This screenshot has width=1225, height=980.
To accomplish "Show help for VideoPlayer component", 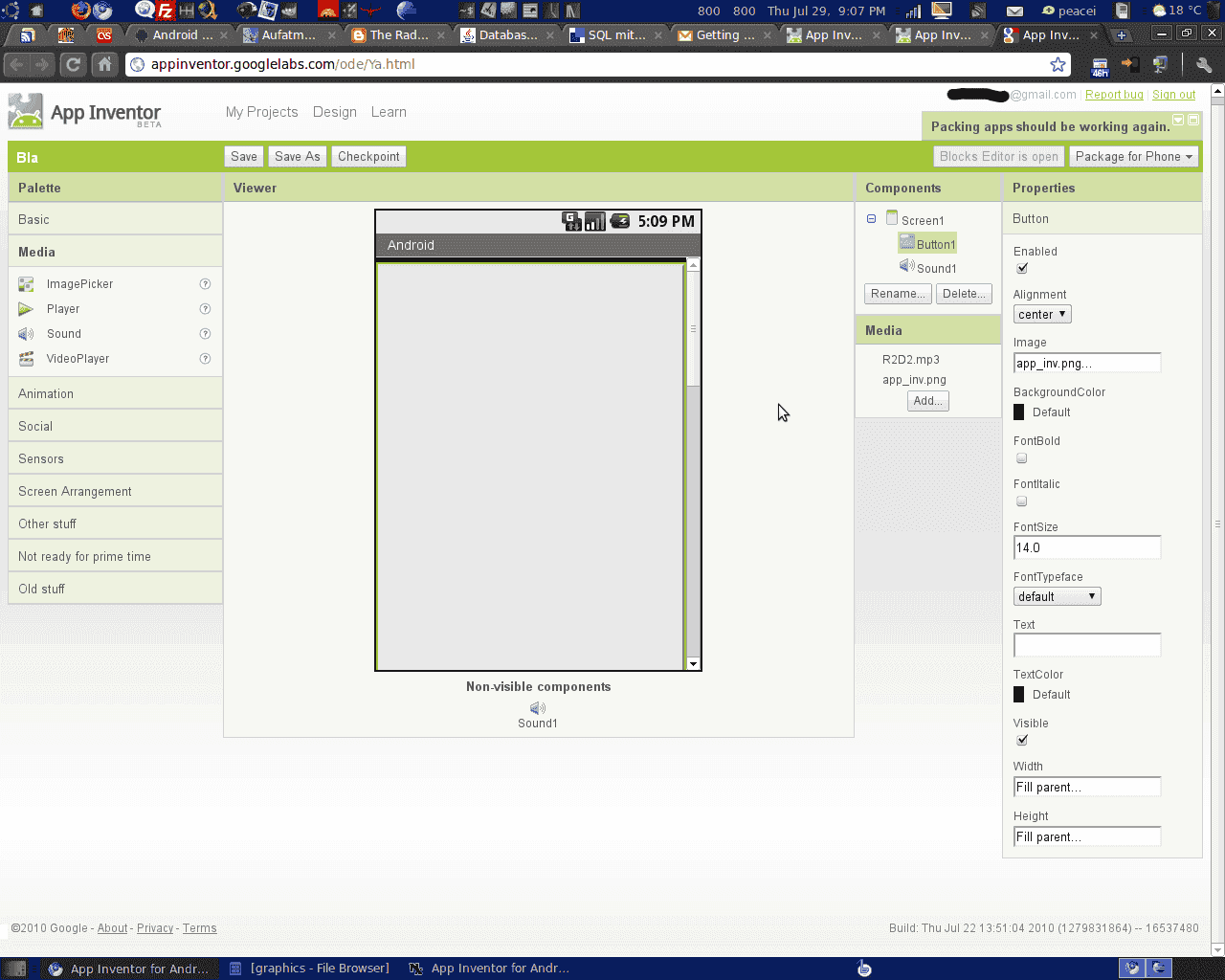I will coord(205,359).
